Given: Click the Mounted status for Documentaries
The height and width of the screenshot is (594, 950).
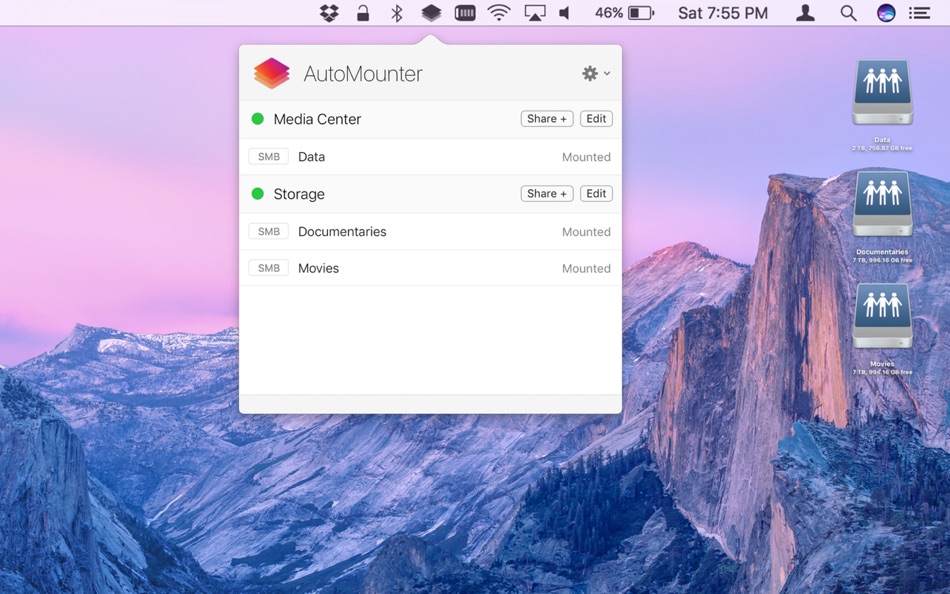Looking at the screenshot, I should pos(586,232).
